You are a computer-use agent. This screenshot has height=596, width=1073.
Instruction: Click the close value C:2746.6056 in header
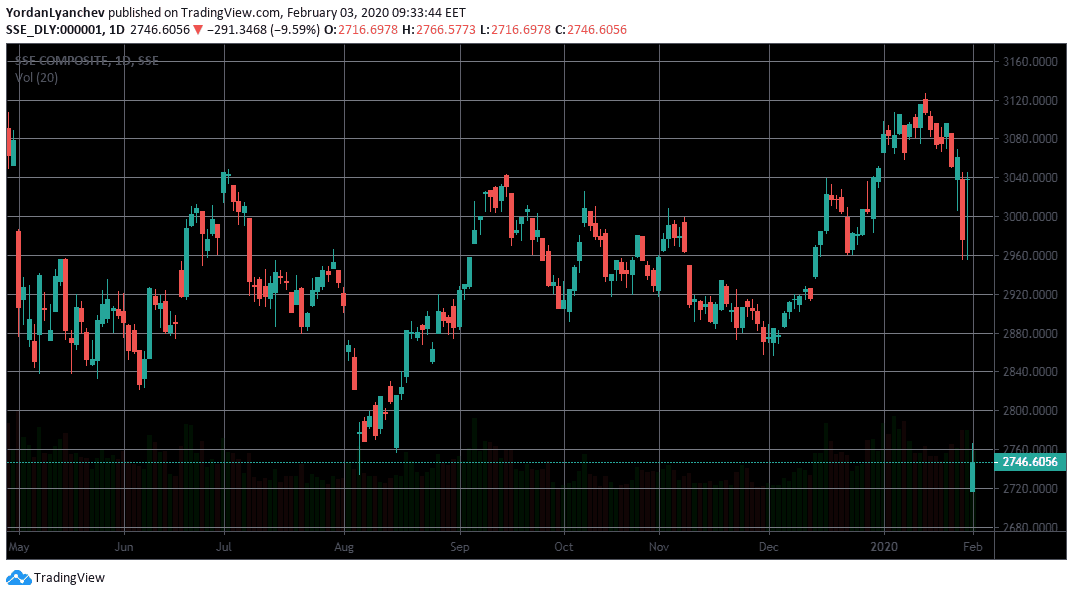pos(591,29)
